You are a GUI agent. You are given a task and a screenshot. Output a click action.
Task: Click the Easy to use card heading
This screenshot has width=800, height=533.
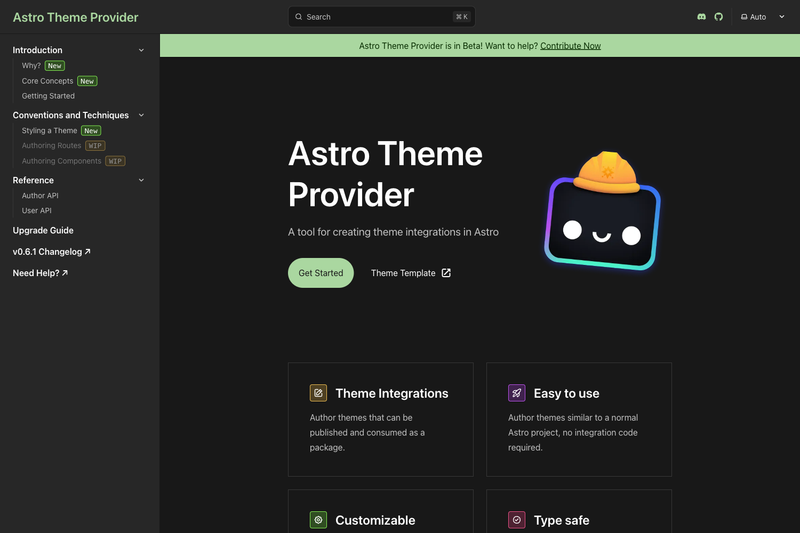click(566, 393)
